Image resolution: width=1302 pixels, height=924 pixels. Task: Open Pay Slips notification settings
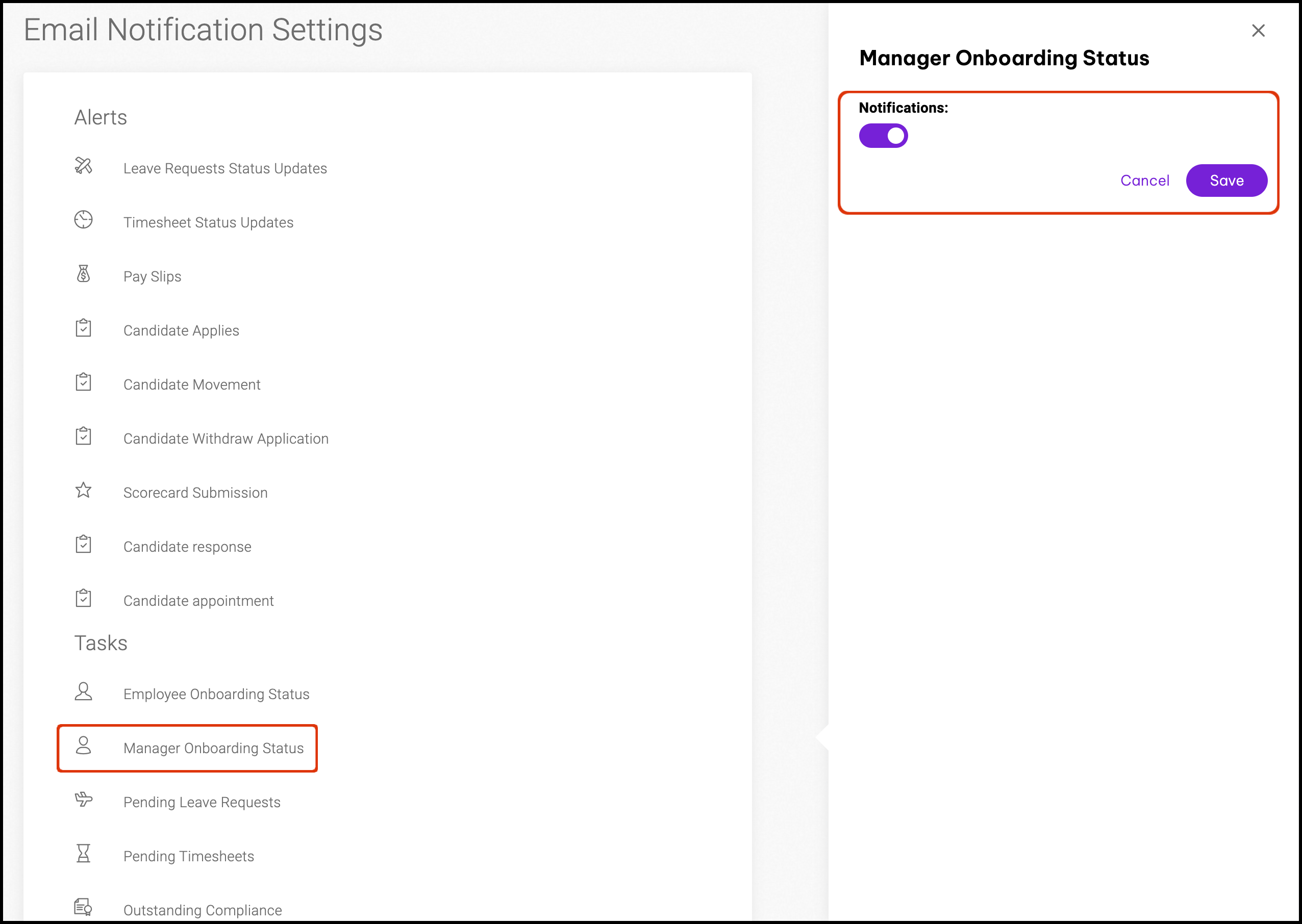[x=152, y=276]
